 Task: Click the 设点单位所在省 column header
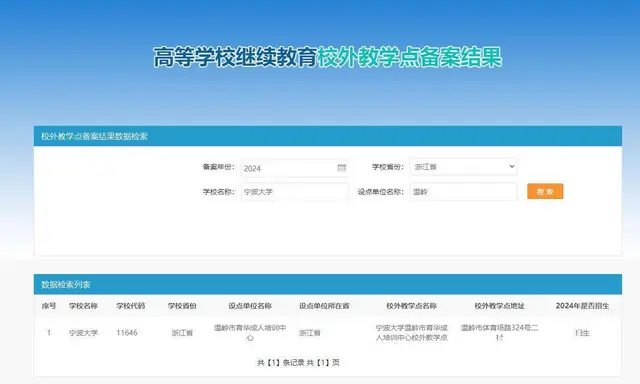coord(324,306)
